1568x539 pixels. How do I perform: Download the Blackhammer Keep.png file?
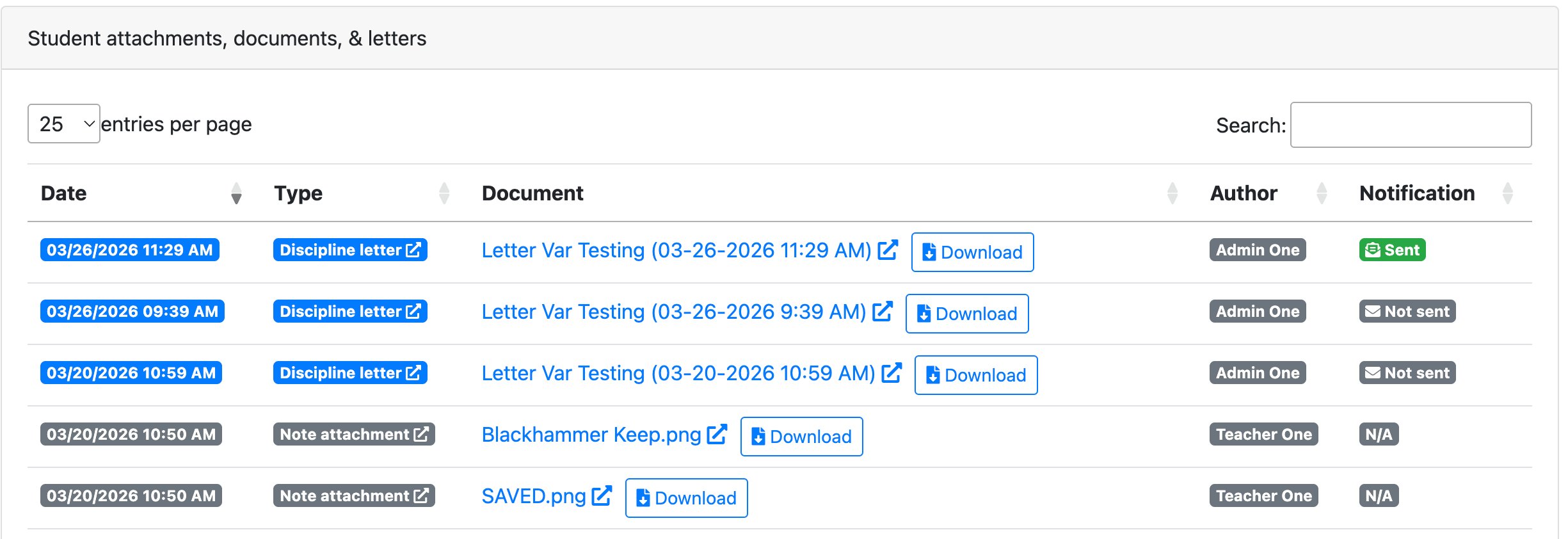[x=801, y=437]
